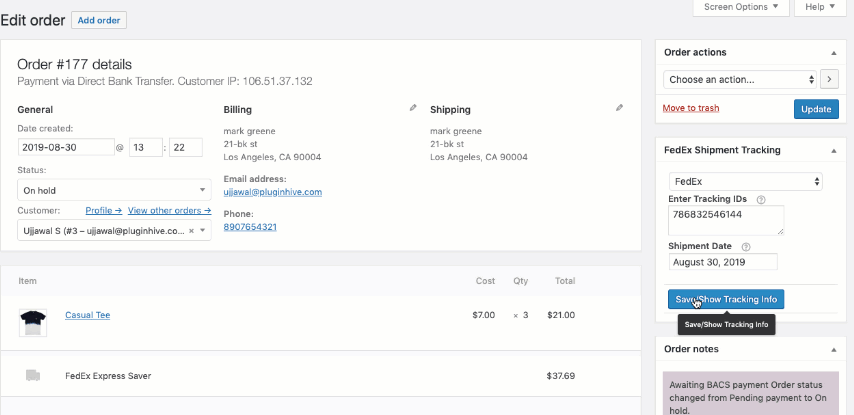Click the Add order button
Viewport: 854px width, 415px height.
coord(99,20)
